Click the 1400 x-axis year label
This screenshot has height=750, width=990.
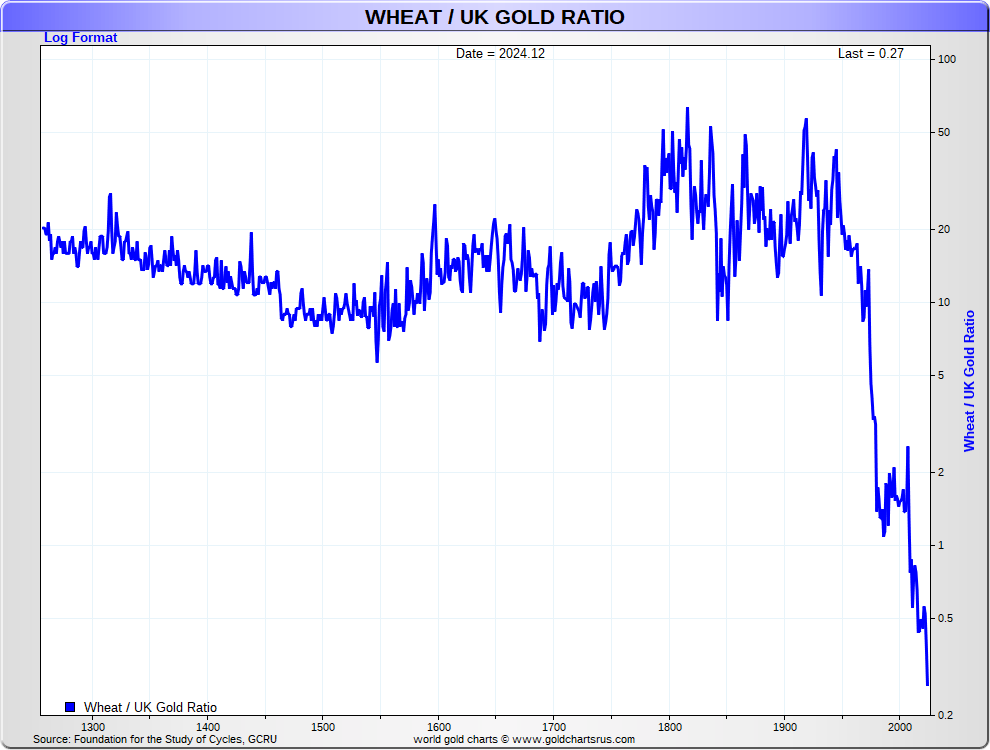coord(207,727)
